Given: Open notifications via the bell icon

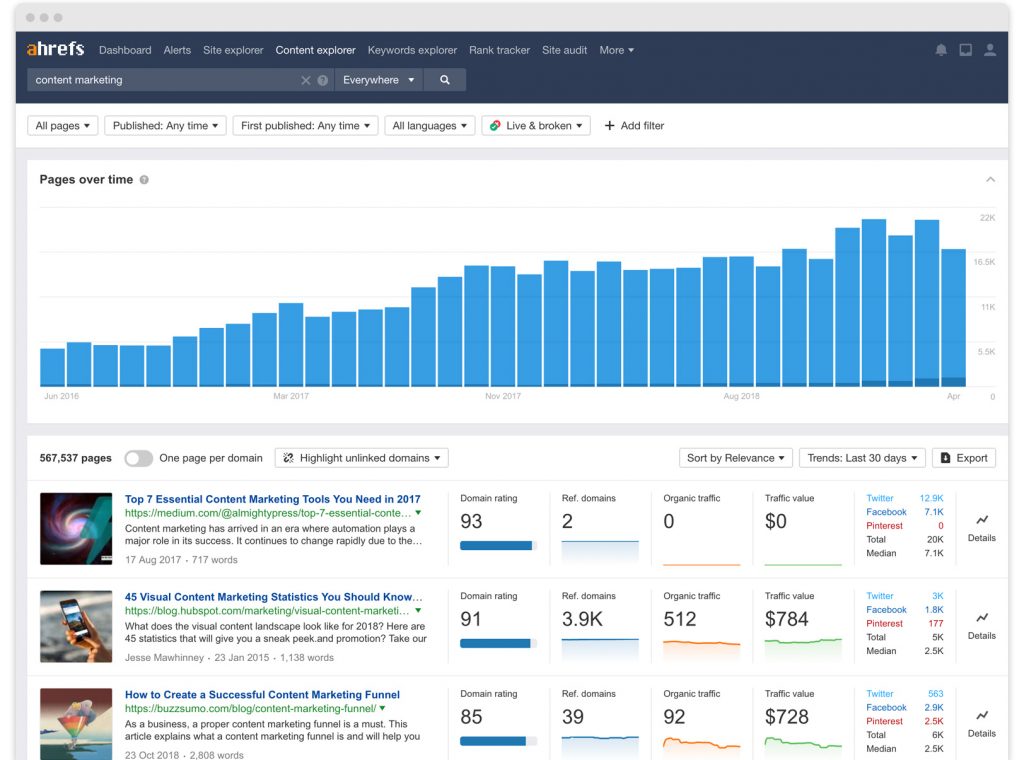Looking at the screenshot, I should click(941, 49).
